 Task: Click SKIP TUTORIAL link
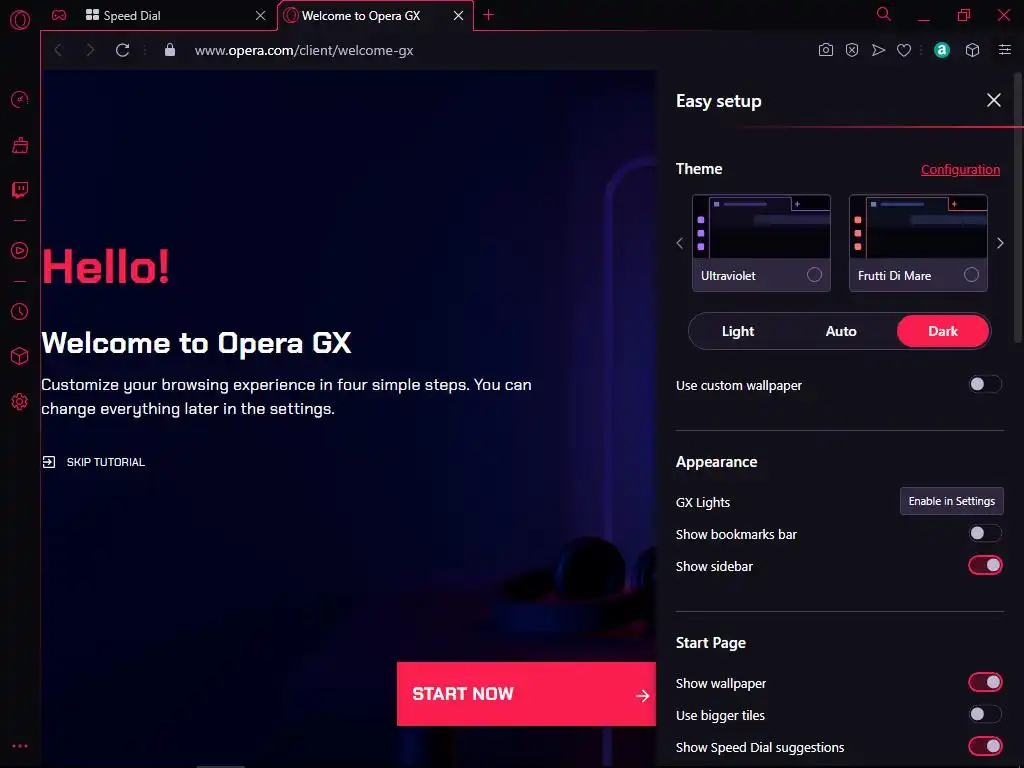tap(93, 462)
